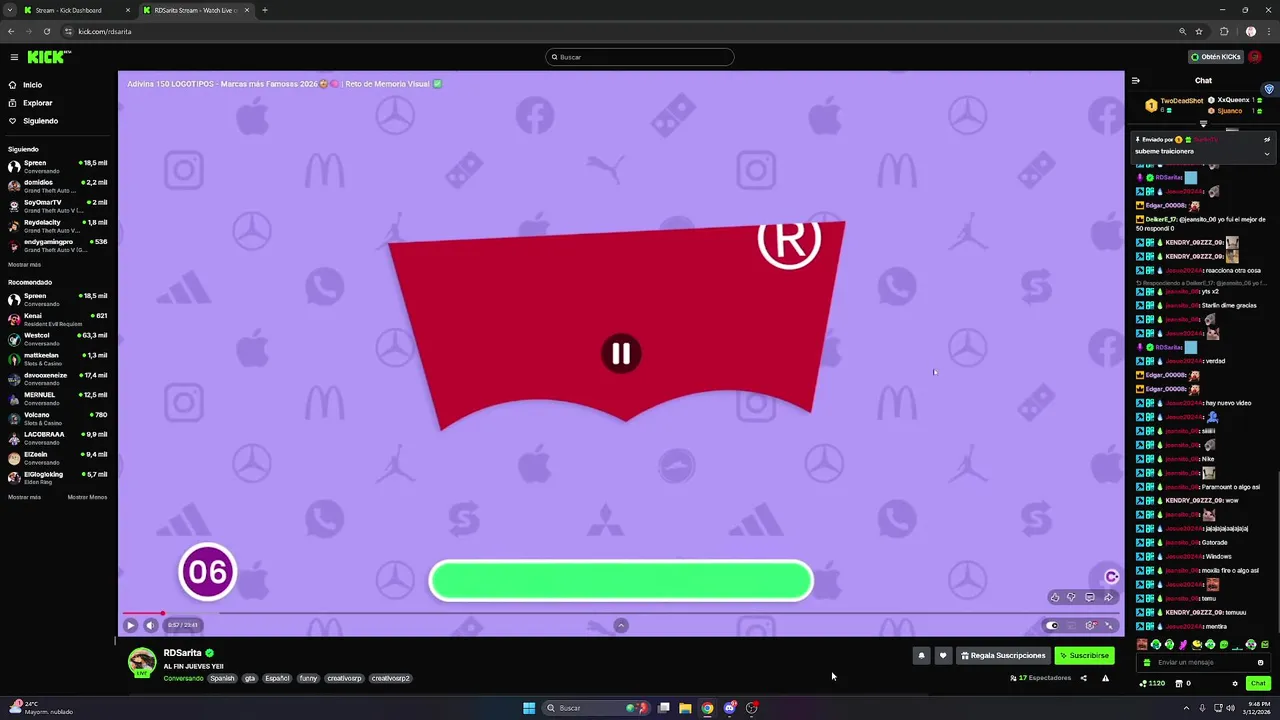Expand Mostrar más under Recomendado
Image resolution: width=1280 pixels, height=720 pixels.
coord(24,497)
